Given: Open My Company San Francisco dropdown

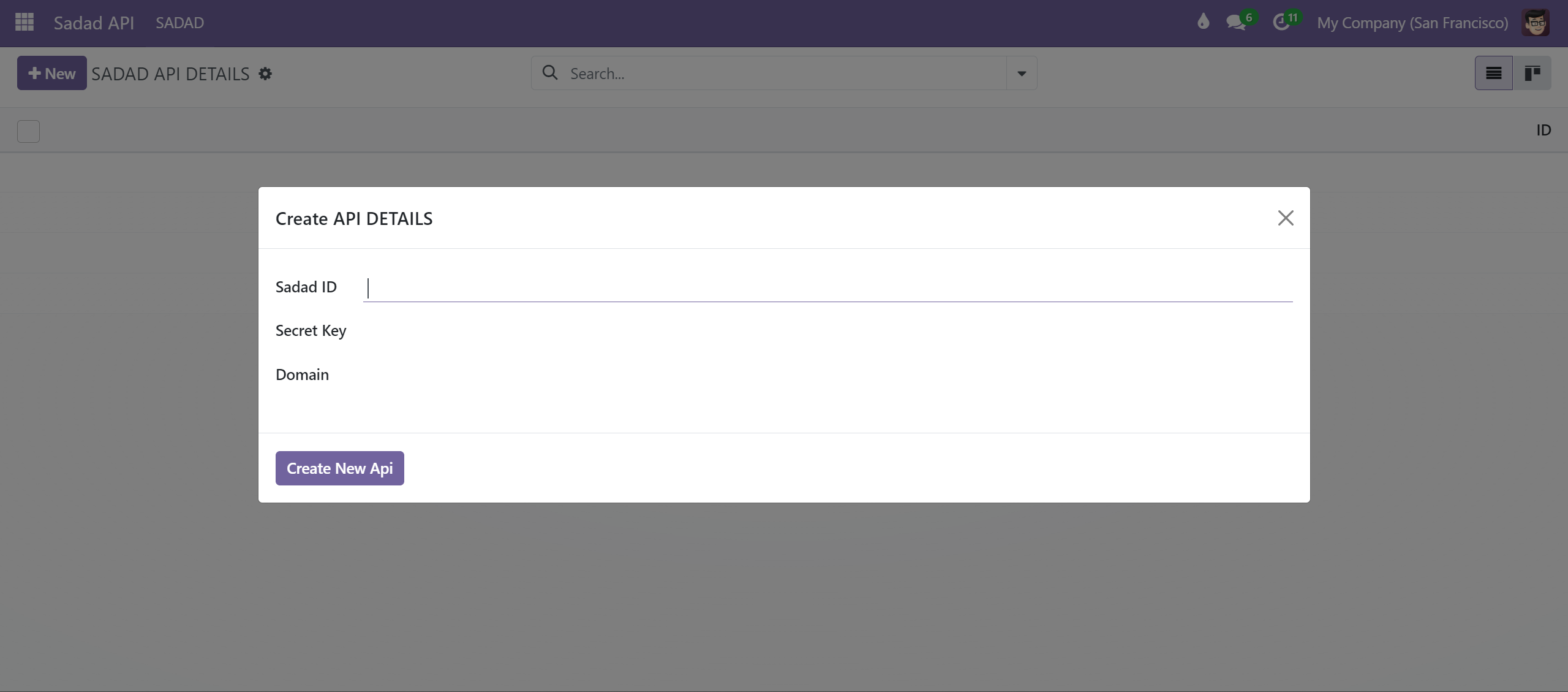Looking at the screenshot, I should (1411, 20).
